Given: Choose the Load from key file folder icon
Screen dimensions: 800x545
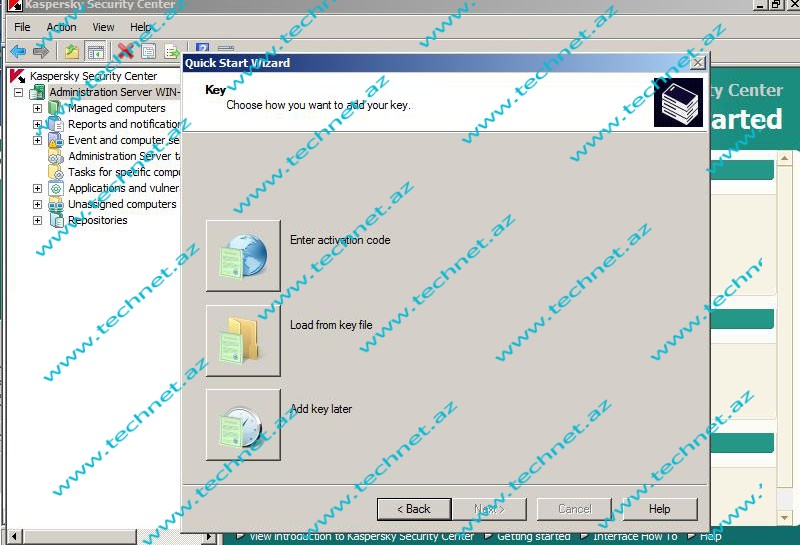Looking at the screenshot, I should pyautogui.click(x=243, y=341).
